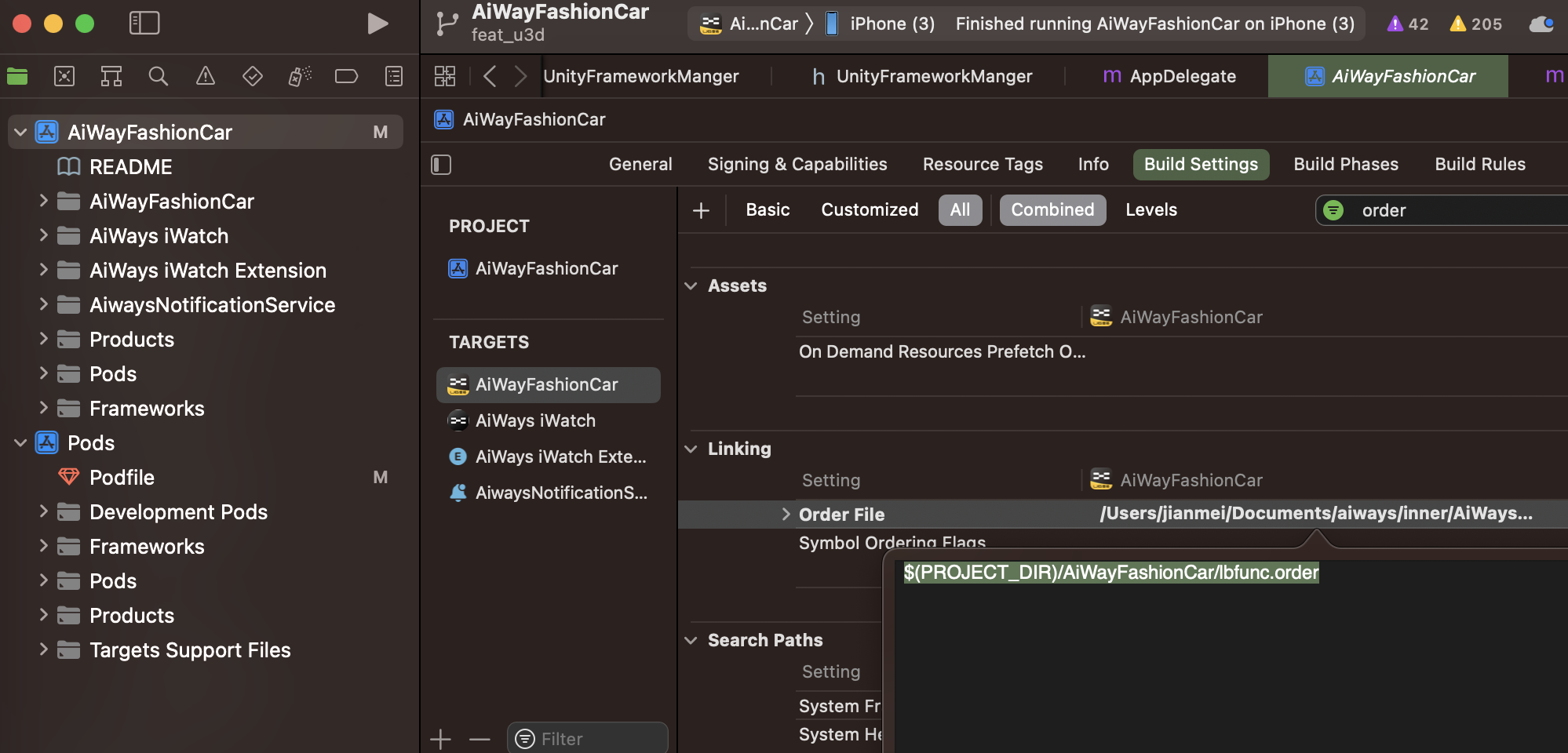Click the related items grid icon

click(445, 76)
